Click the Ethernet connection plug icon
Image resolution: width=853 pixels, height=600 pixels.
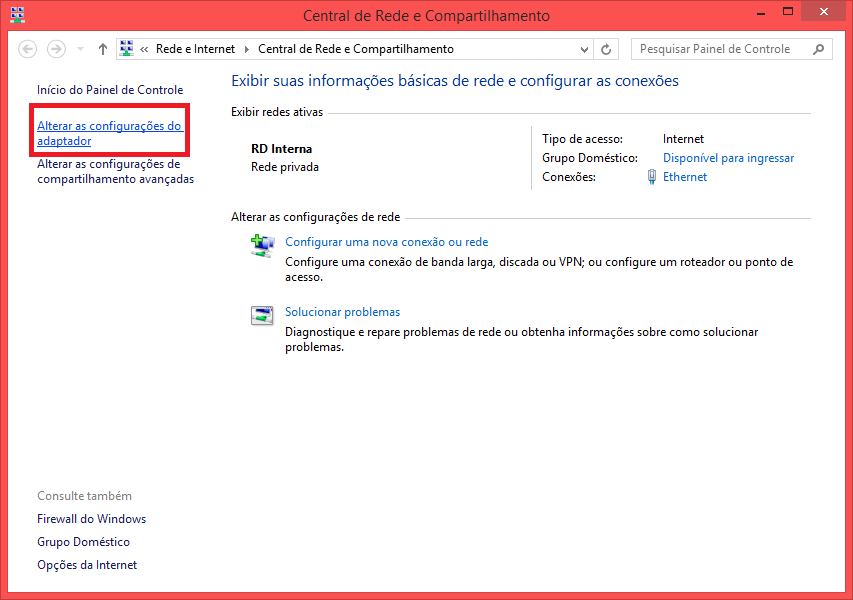tap(652, 177)
